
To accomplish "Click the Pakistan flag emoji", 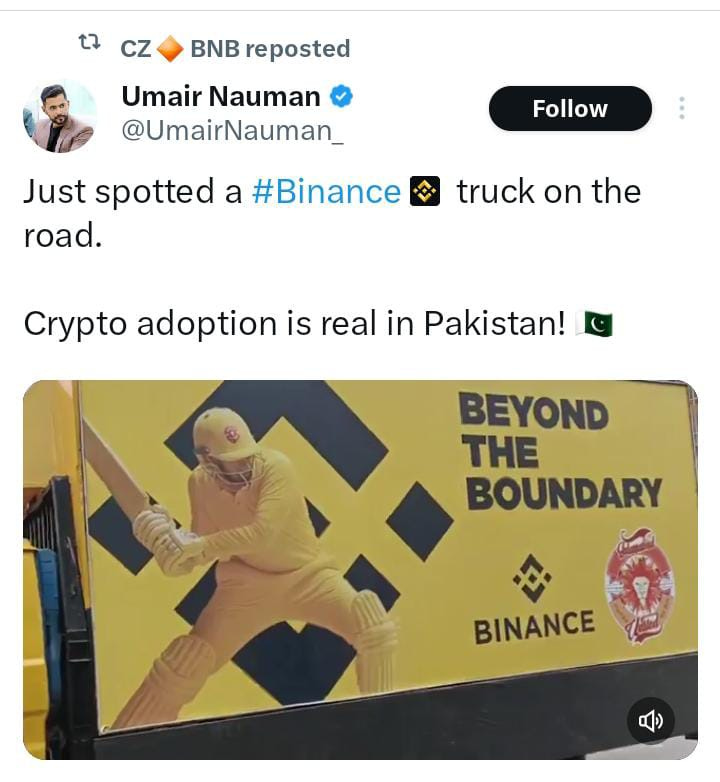I will pos(594,324).
